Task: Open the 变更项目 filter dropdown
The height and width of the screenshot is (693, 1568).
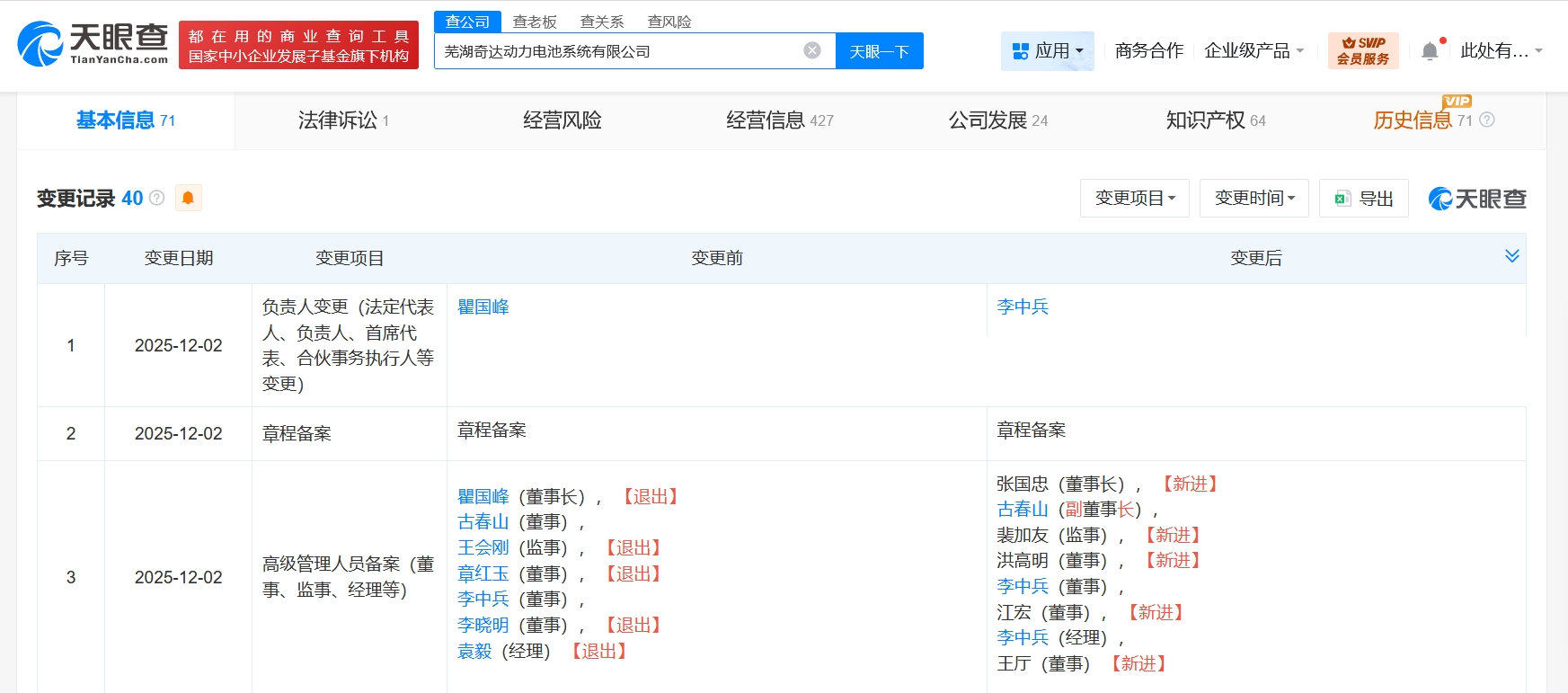Action: click(x=1134, y=198)
